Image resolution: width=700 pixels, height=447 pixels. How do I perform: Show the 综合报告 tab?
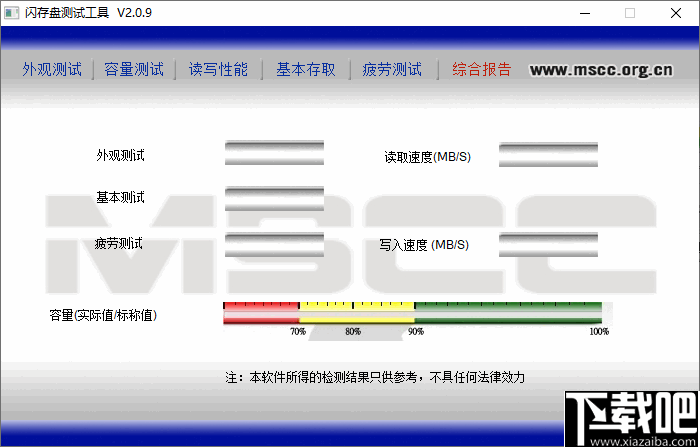coord(482,70)
